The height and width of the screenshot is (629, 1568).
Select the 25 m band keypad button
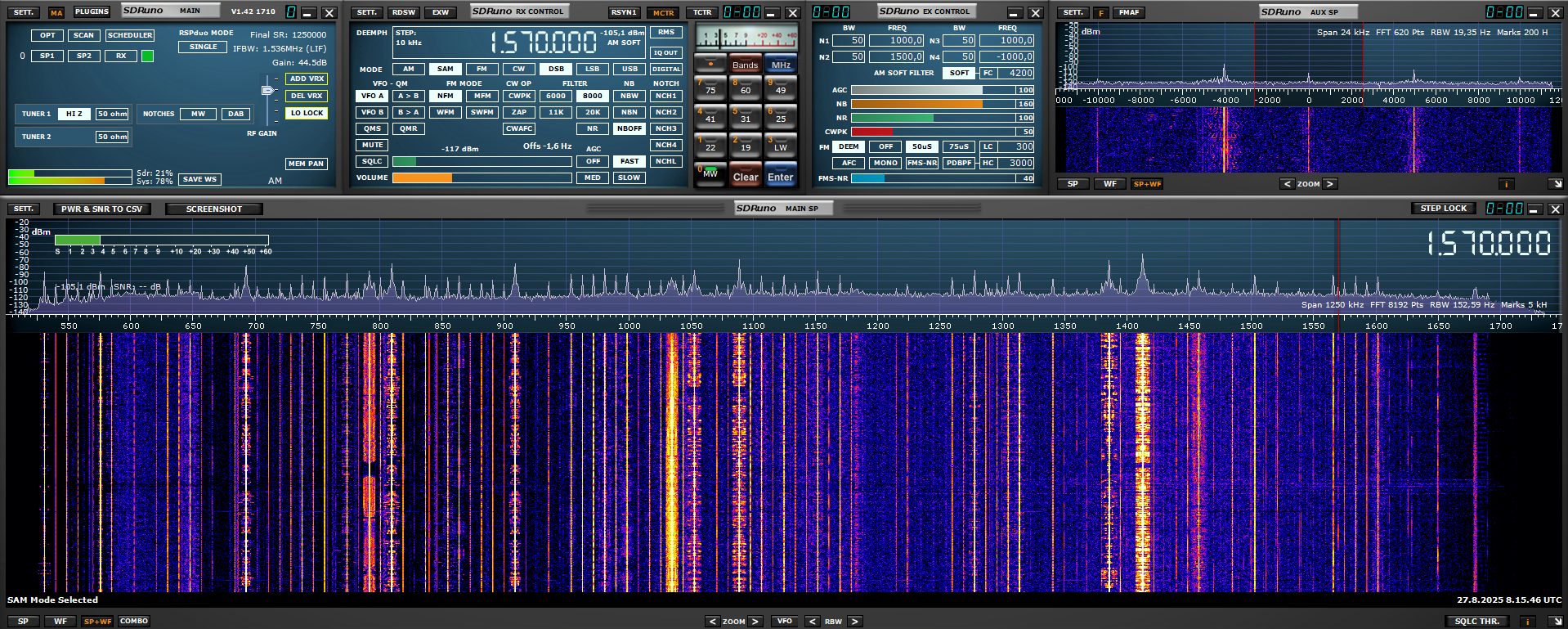pyautogui.click(x=780, y=116)
